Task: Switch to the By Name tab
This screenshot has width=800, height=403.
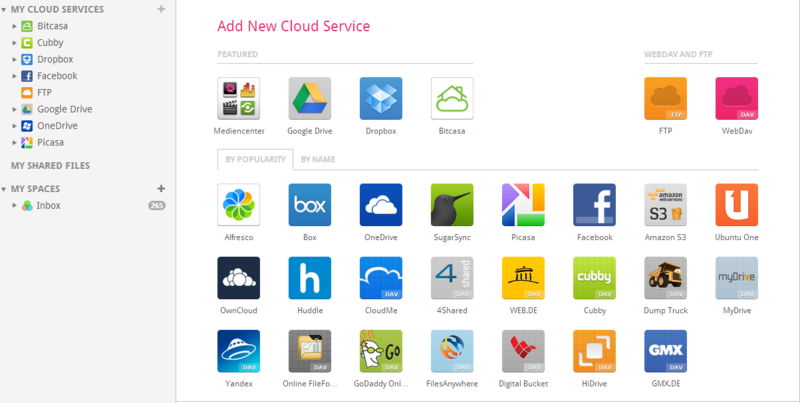Action: [x=318, y=159]
